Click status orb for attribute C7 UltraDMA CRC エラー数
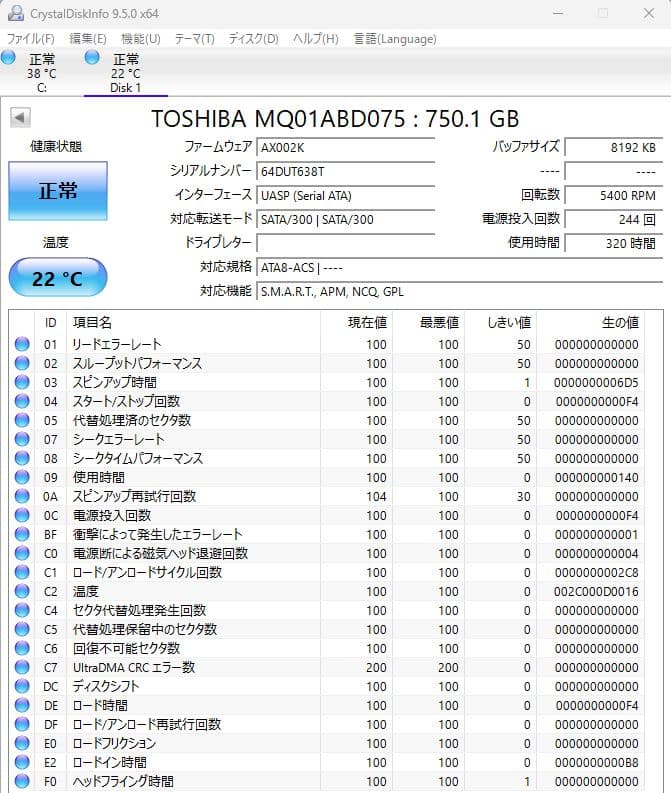 coord(22,667)
